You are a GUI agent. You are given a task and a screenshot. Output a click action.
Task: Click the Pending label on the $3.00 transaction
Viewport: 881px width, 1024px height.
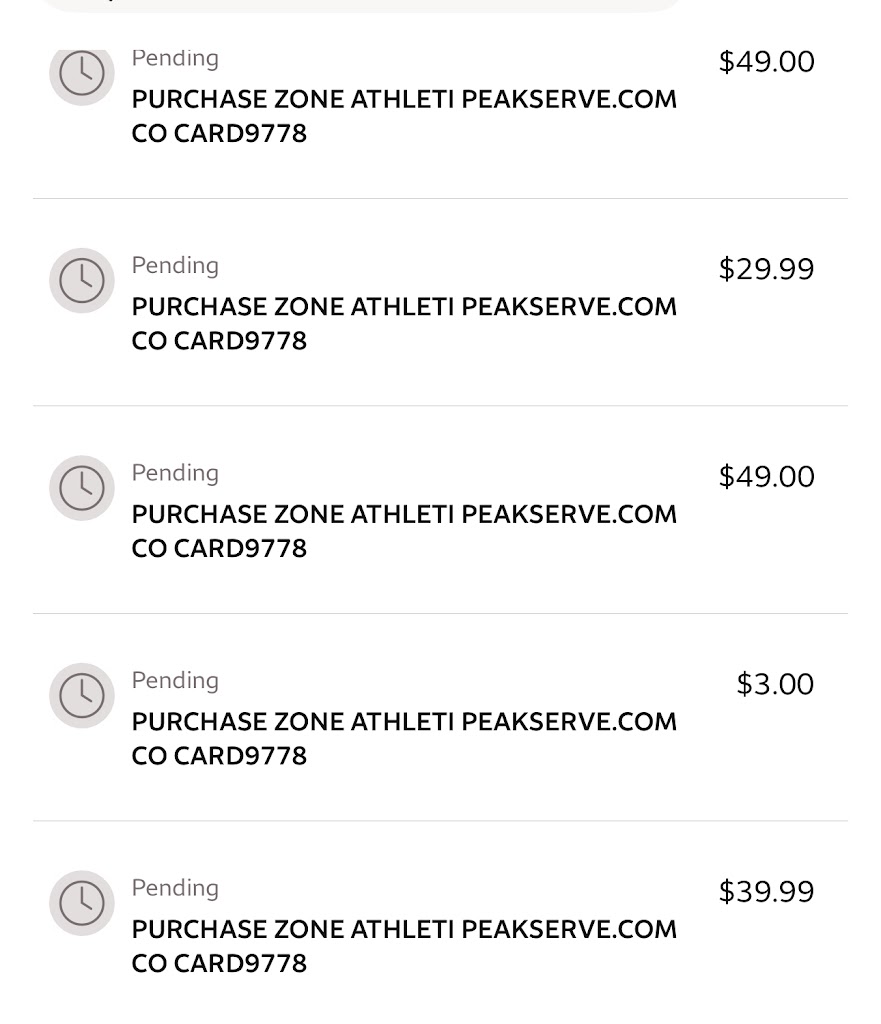(x=175, y=680)
